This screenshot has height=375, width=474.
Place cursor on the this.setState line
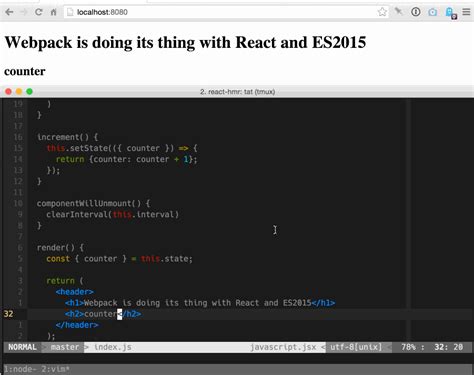(x=122, y=148)
